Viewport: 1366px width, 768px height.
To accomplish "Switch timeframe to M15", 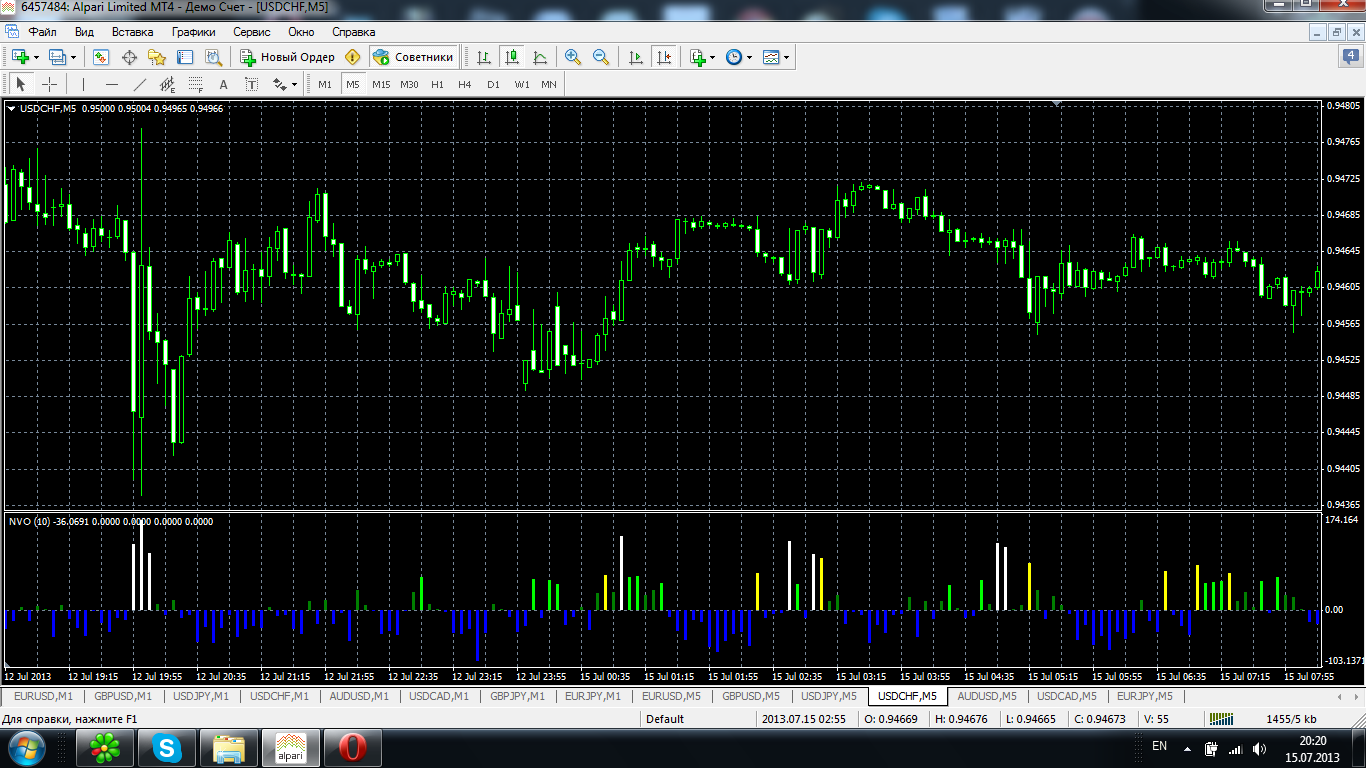I will click(x=381, y=84).
